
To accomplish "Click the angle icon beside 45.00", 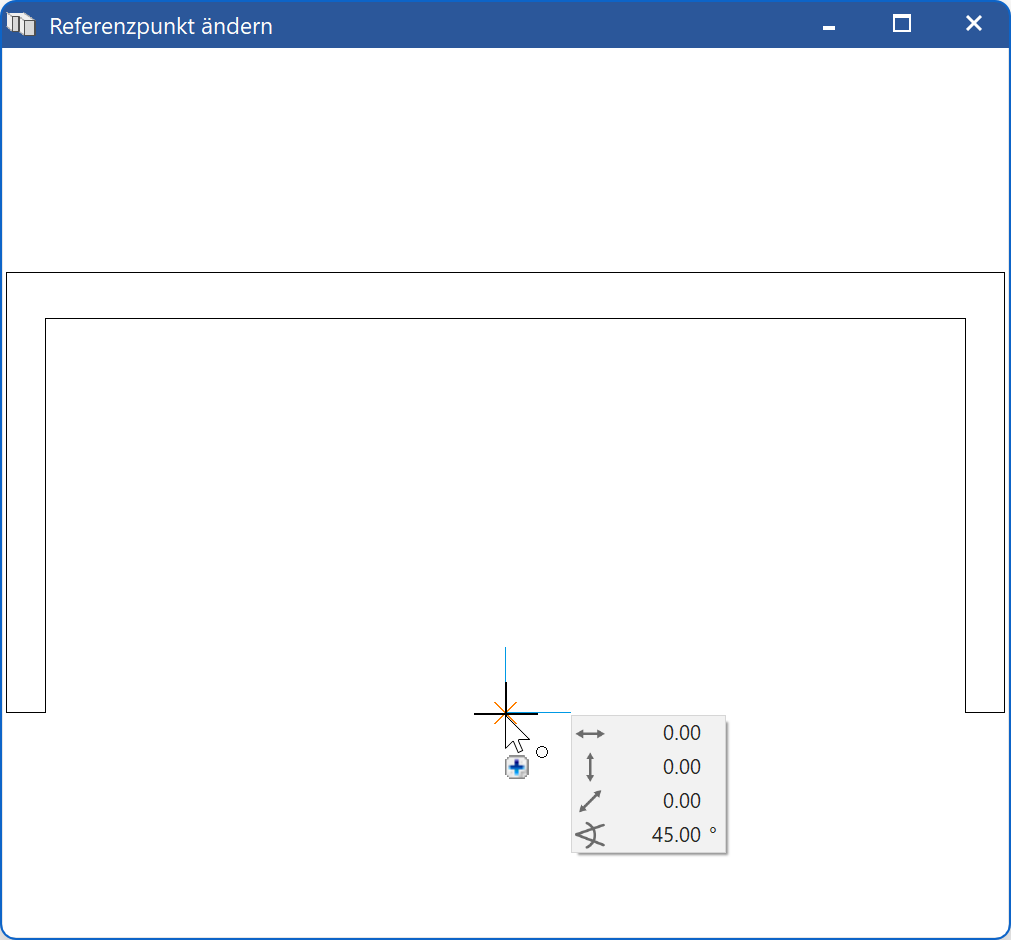I will pos(590,835).
